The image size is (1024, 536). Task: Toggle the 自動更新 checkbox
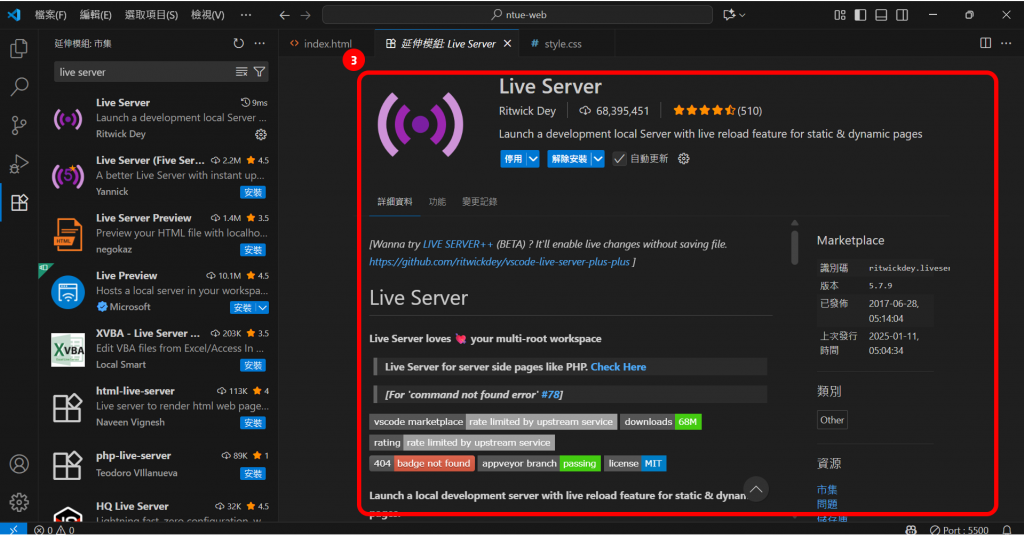coord(619,159)
